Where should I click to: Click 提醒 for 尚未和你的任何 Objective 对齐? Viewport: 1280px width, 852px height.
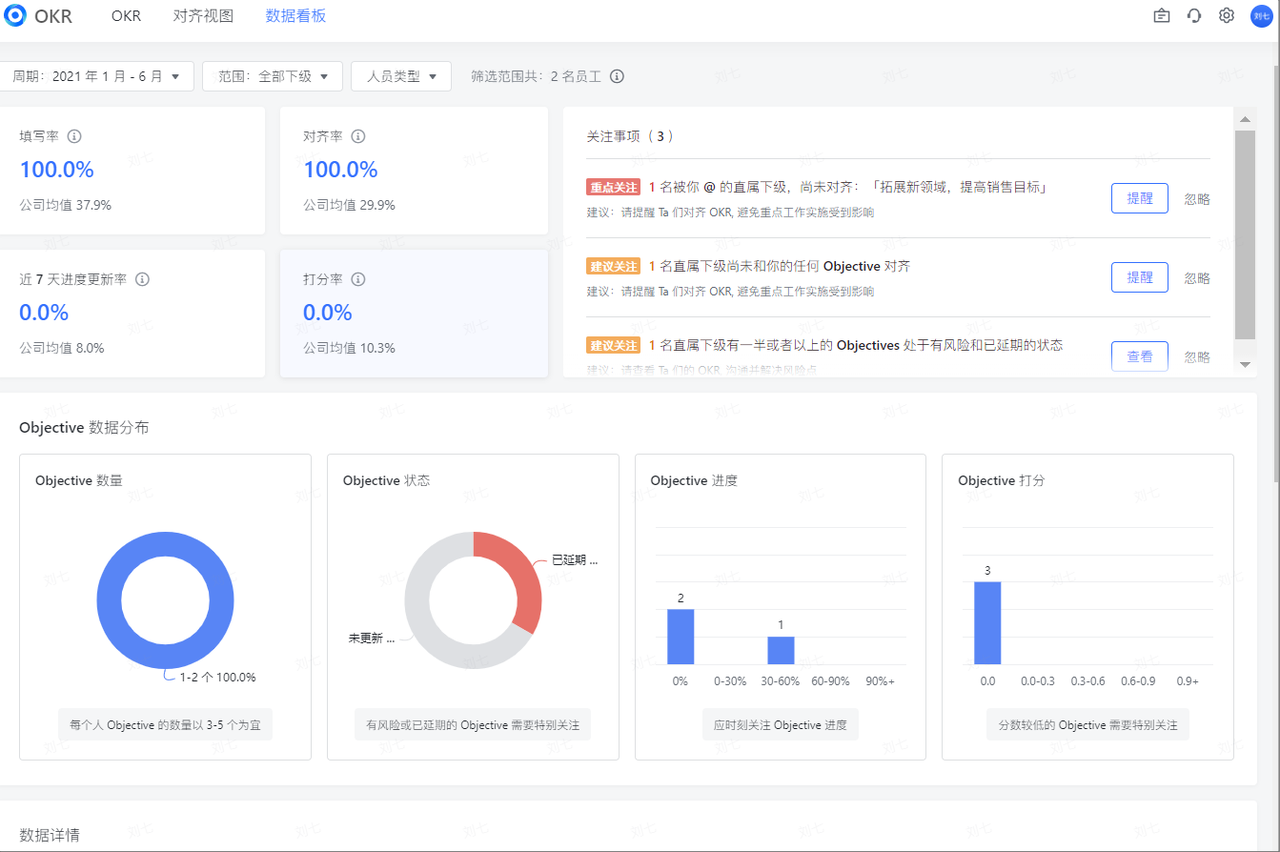point(1140,277)
